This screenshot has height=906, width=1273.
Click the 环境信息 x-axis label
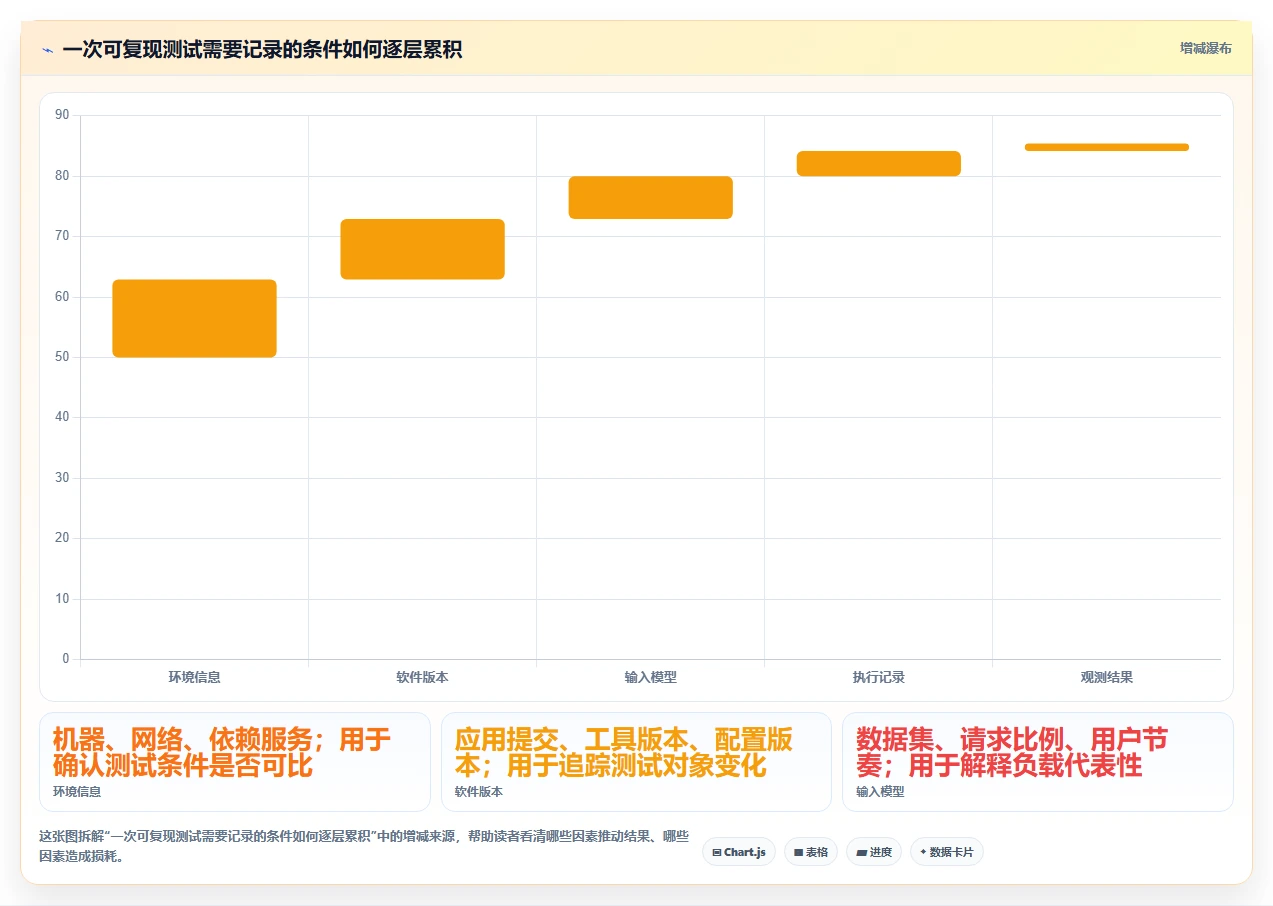click(194, 677)
